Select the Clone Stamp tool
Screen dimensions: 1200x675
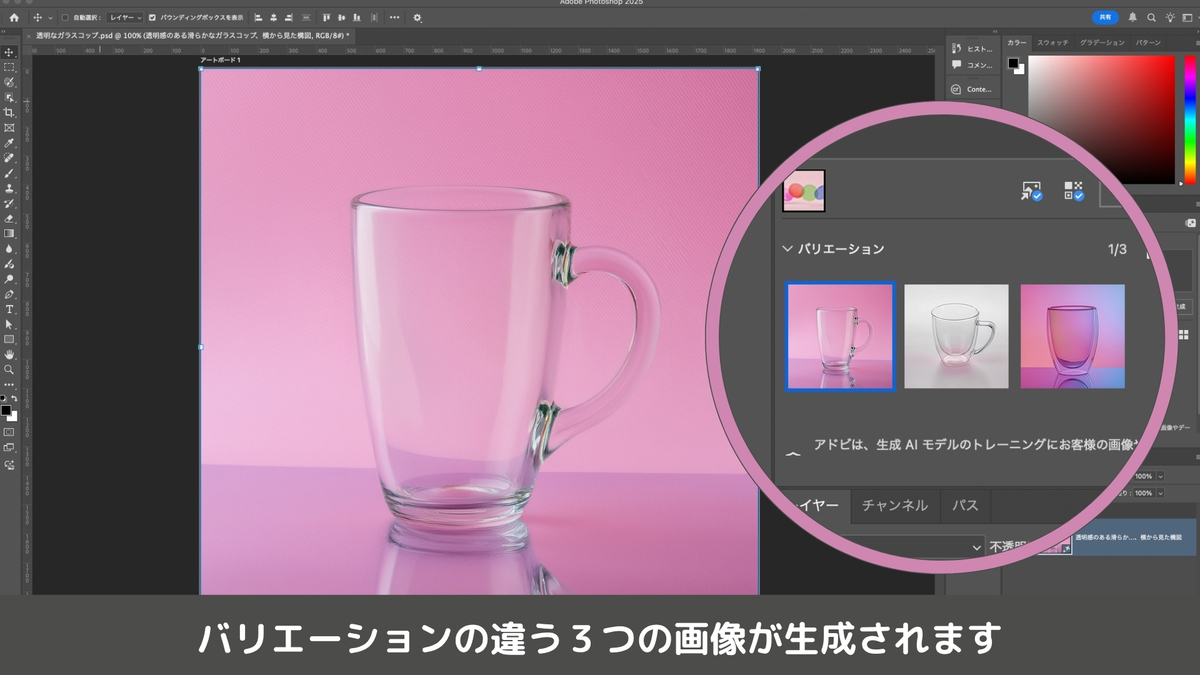(9, 188)
